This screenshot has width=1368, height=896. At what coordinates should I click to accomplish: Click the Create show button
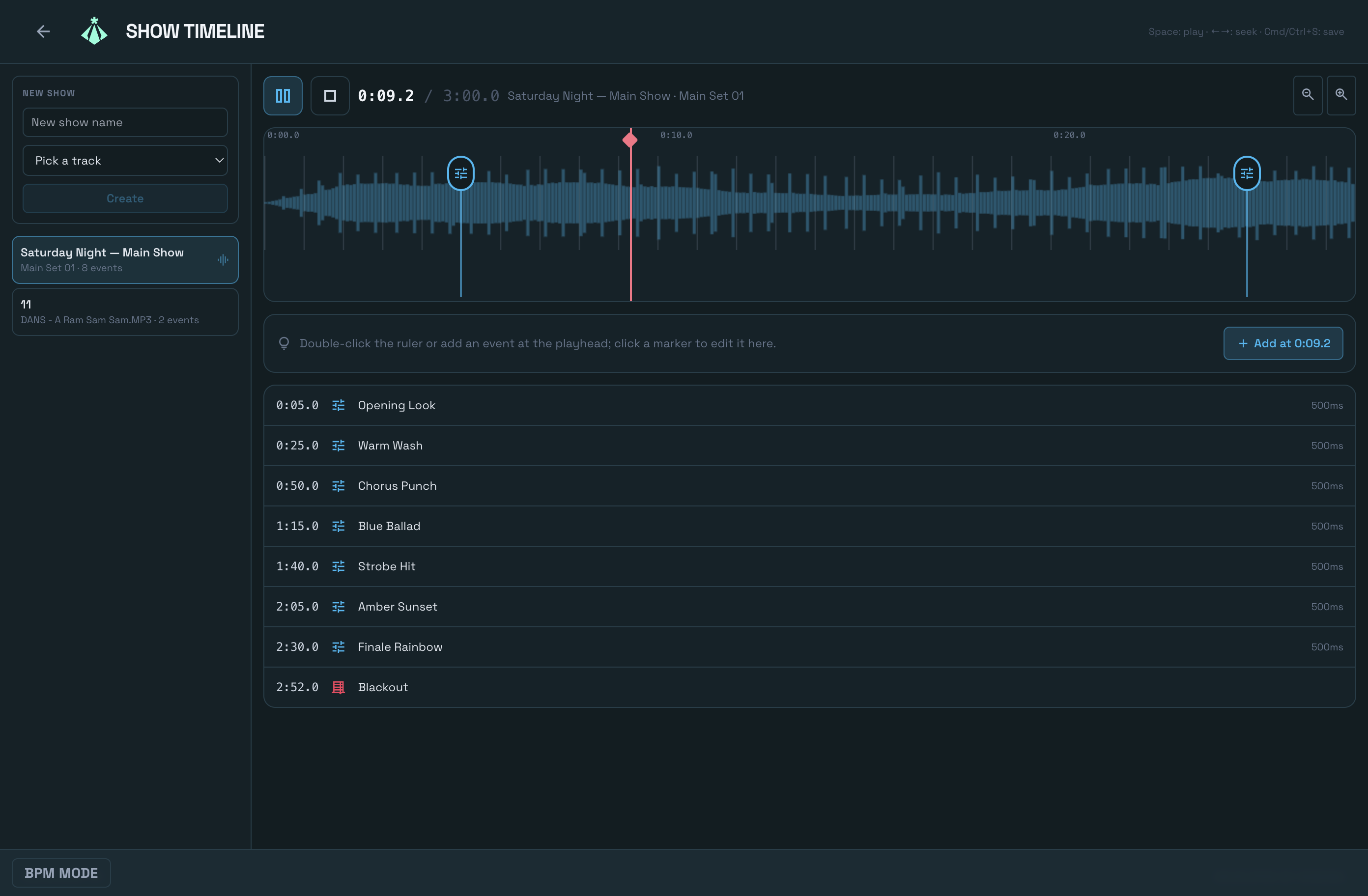click(x=125, y=198)
